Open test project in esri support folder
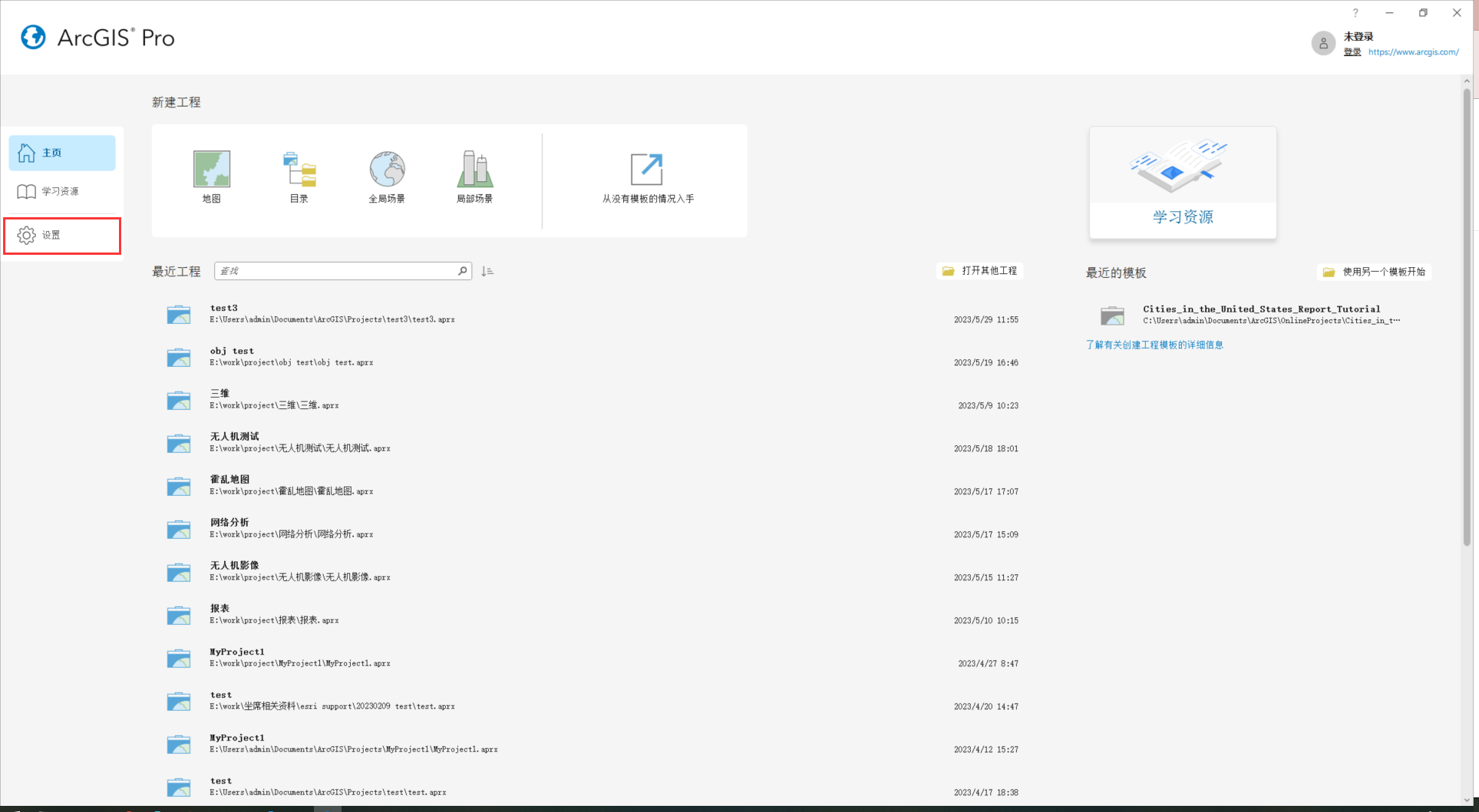1479x812 pixels. [x=593, y=701]
